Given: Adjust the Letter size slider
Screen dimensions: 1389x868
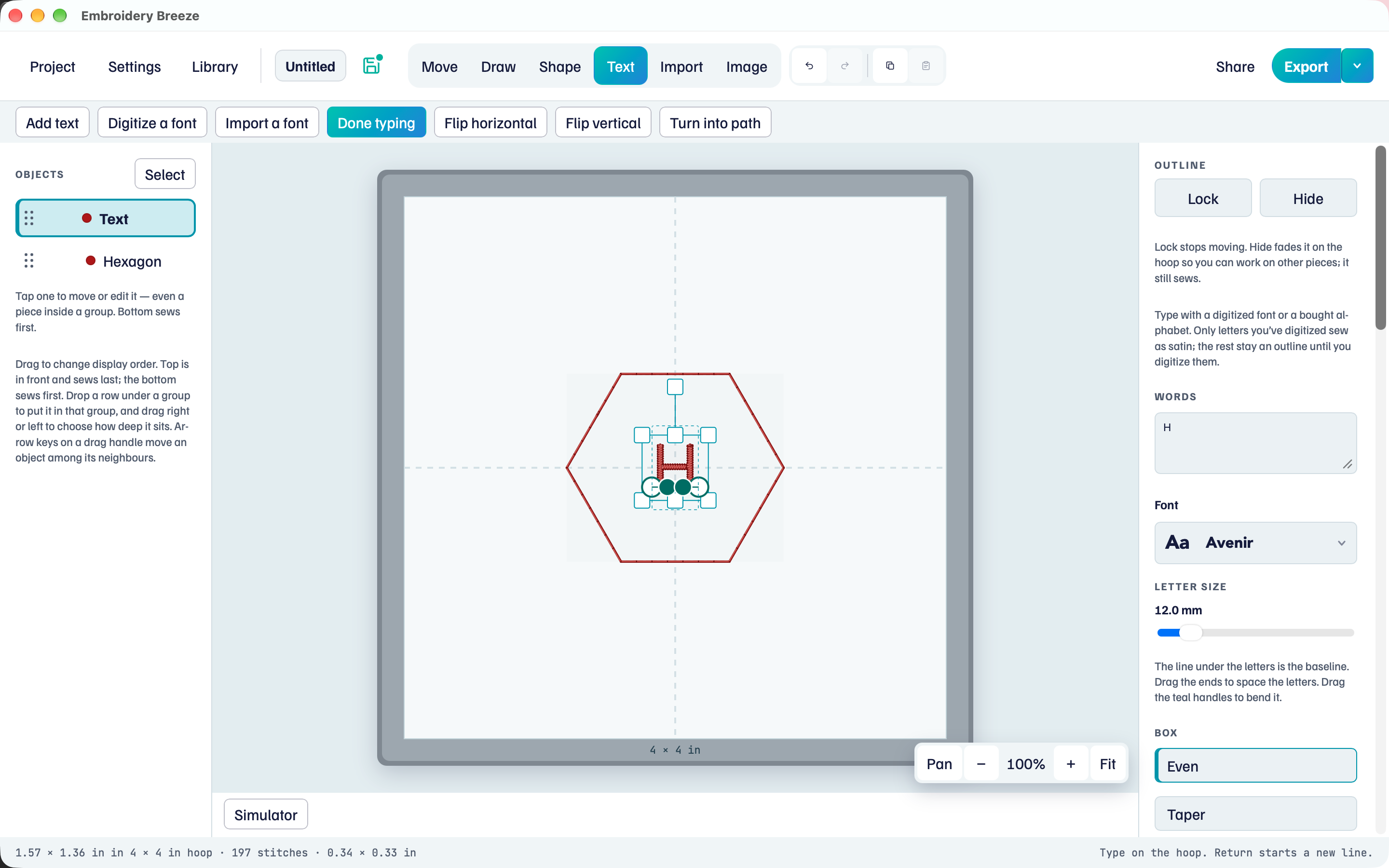Looking at the screenshot, I should coord(1255,633).
